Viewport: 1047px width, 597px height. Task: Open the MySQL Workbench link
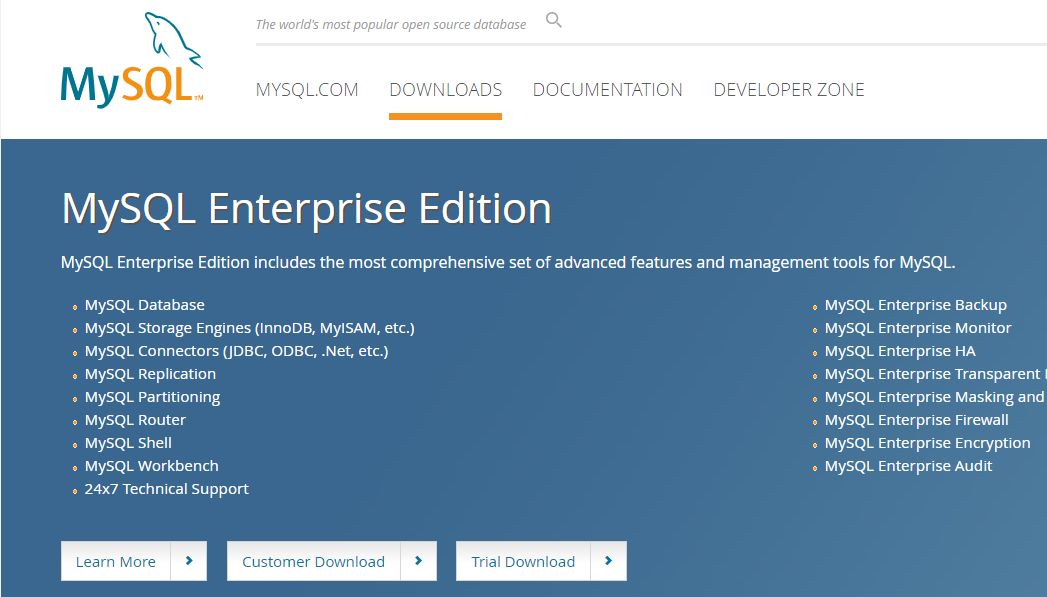click(152, 466)
